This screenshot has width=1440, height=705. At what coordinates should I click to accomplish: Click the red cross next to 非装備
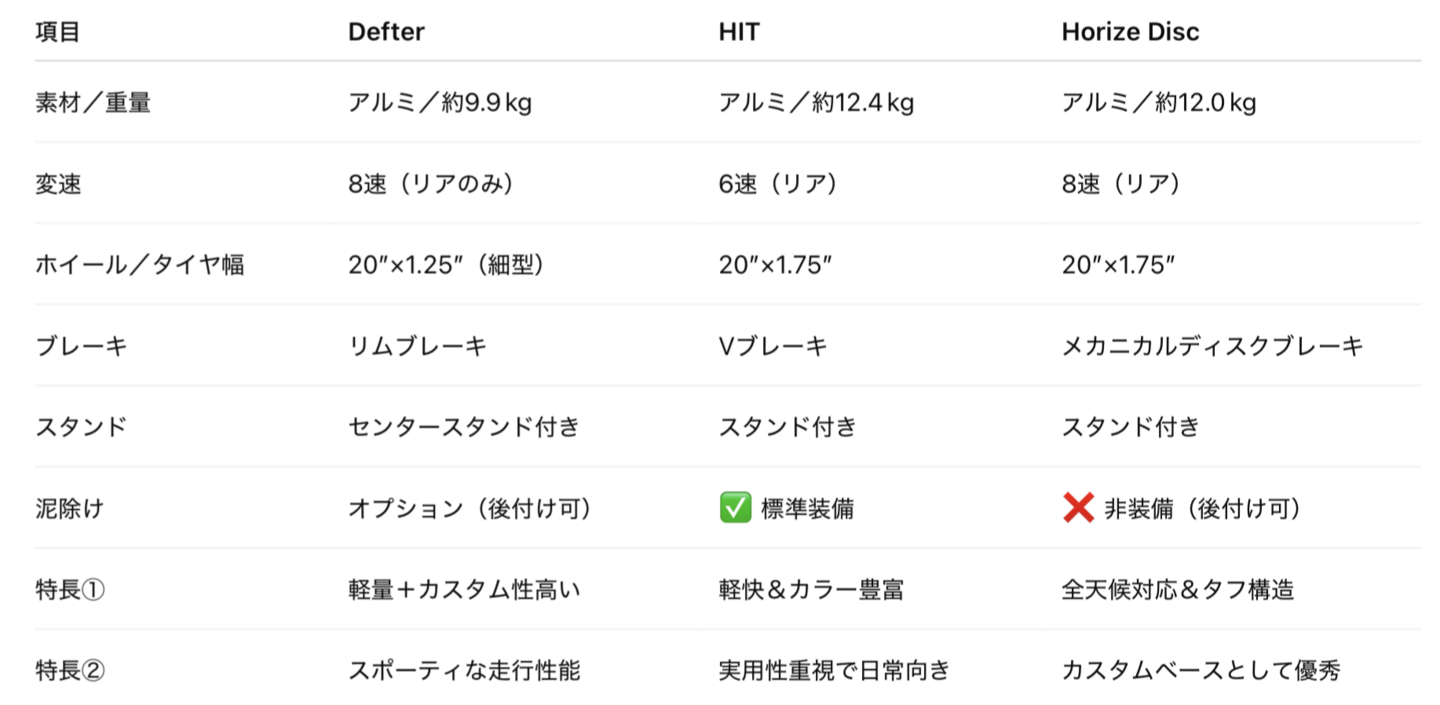[1078, 509]
